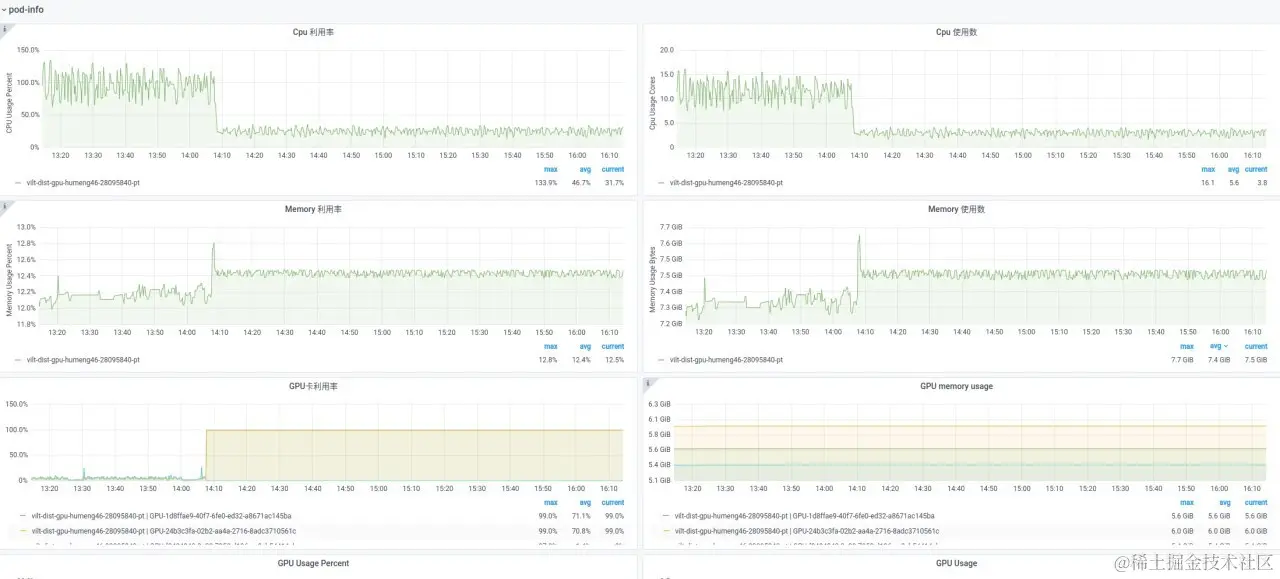Viewport: 1280px width, 579px height.
Task: Sort Memory 利用率 legend by current column
Action: (612, 347)
